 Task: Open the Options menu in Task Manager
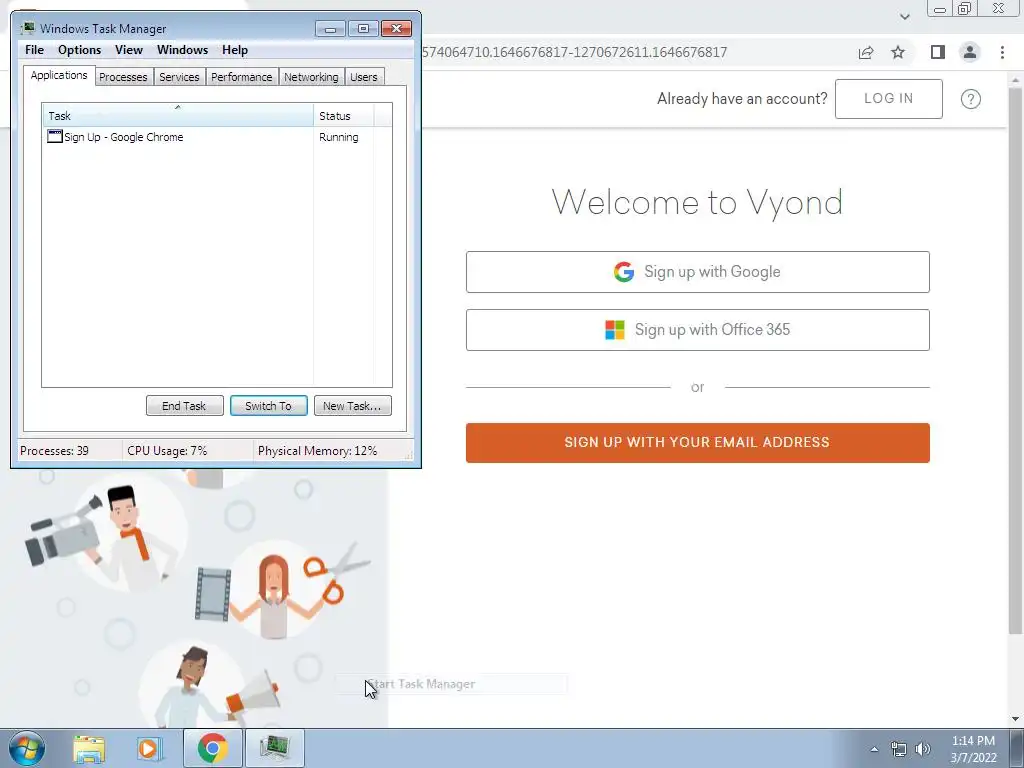80,50
